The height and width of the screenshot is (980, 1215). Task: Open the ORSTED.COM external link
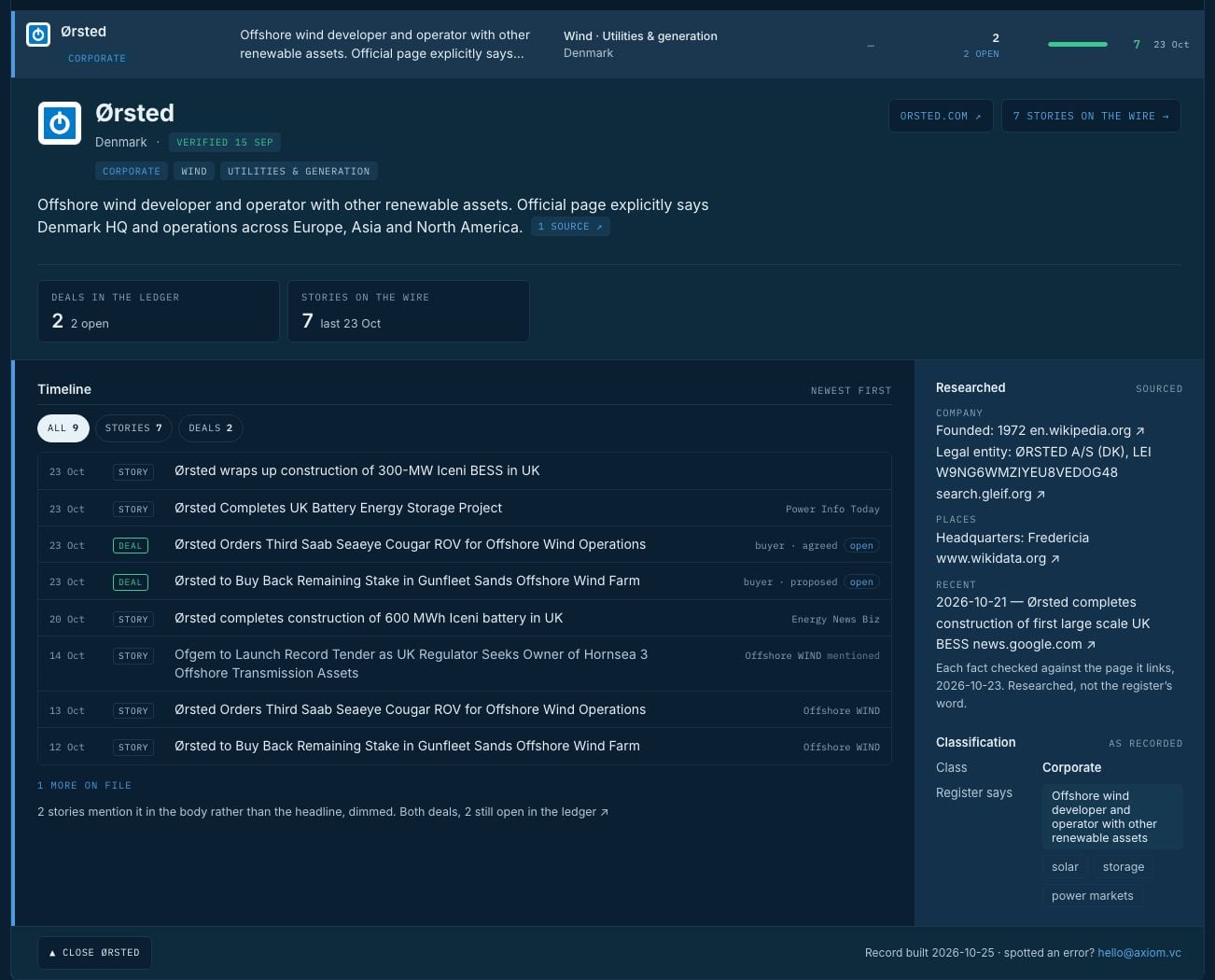(x=941, y=116)
